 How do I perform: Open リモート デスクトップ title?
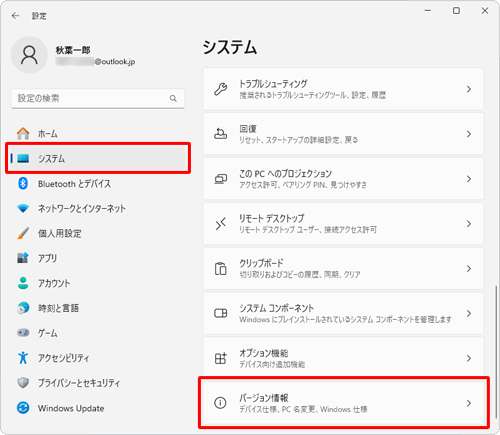[272, 218]
